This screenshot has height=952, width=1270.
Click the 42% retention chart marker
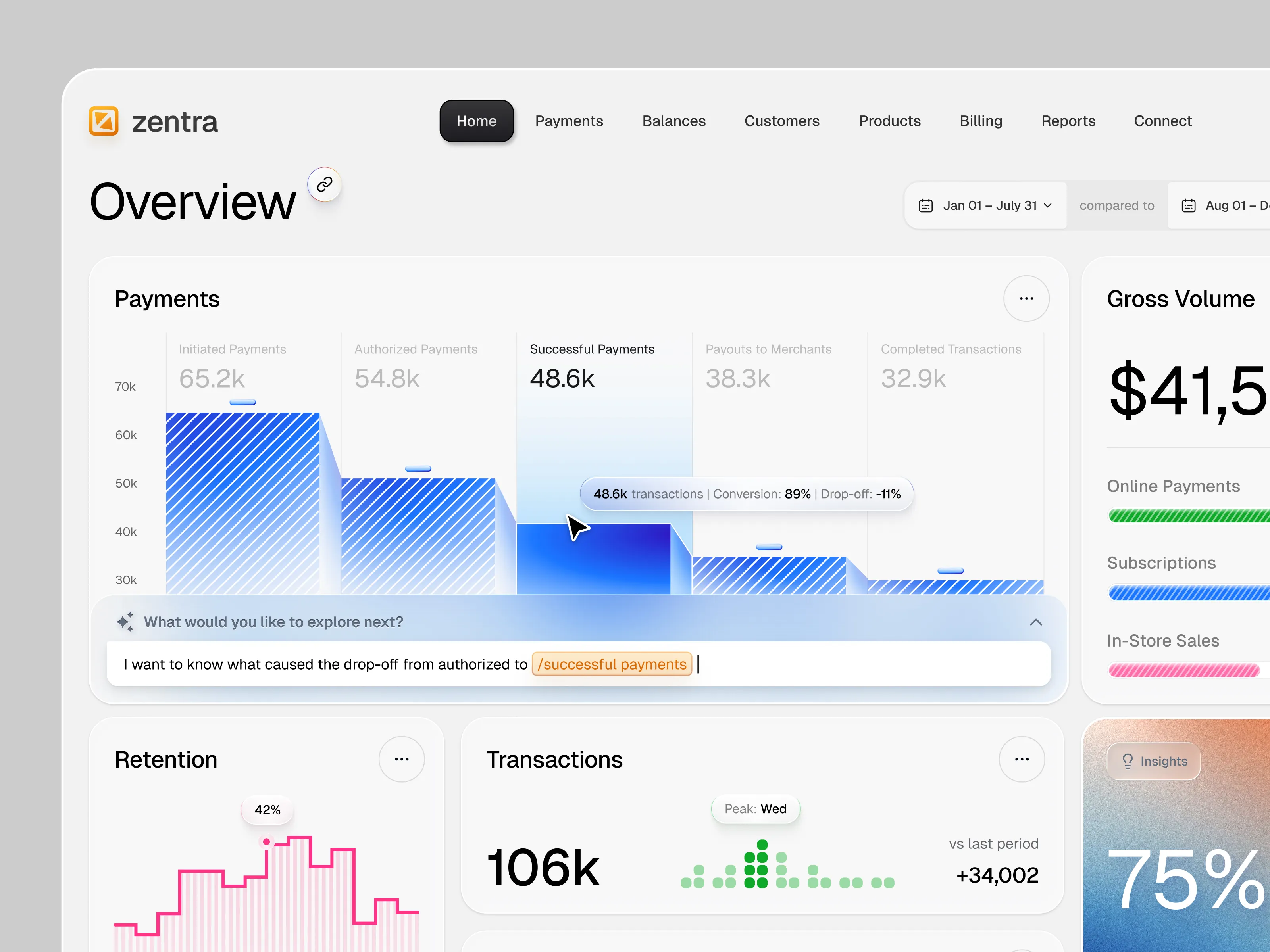click(x=266, y=842)
